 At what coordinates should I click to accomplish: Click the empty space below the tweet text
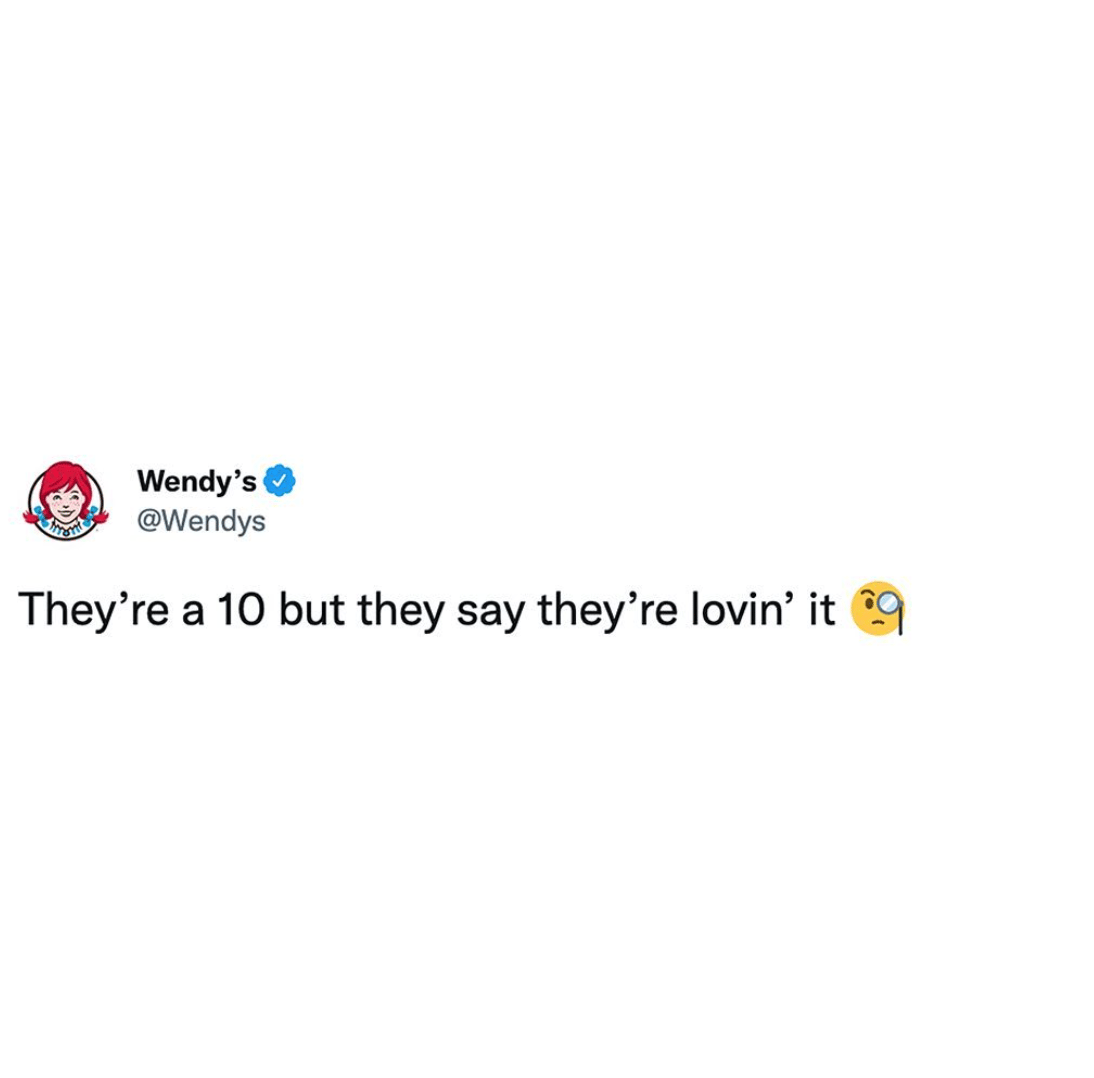coord(547,858)
